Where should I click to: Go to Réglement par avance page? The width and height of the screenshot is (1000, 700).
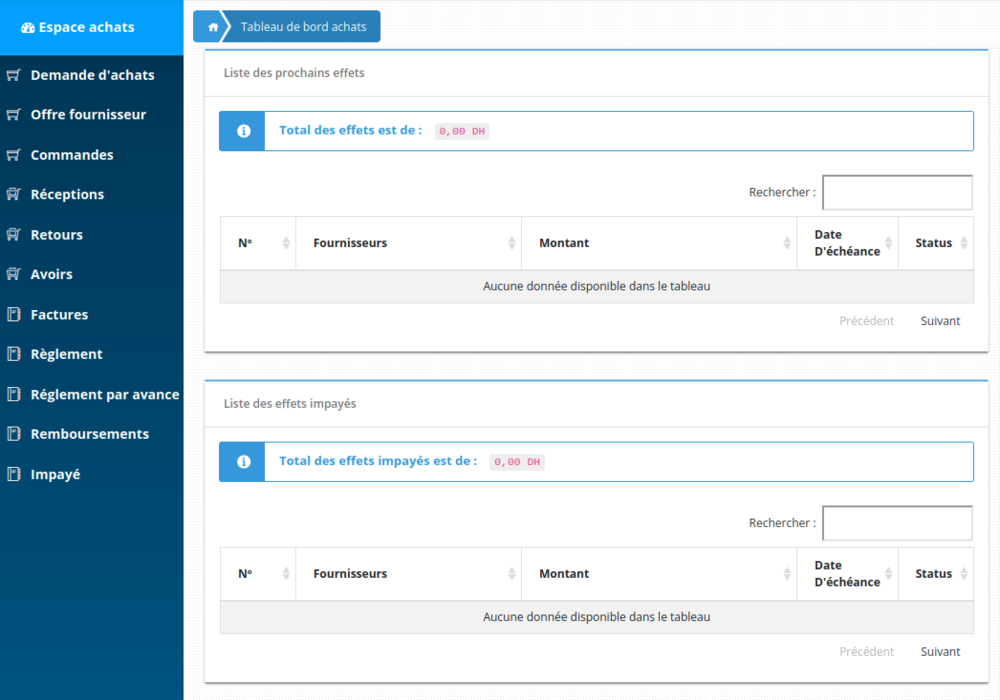coord(104,395)
